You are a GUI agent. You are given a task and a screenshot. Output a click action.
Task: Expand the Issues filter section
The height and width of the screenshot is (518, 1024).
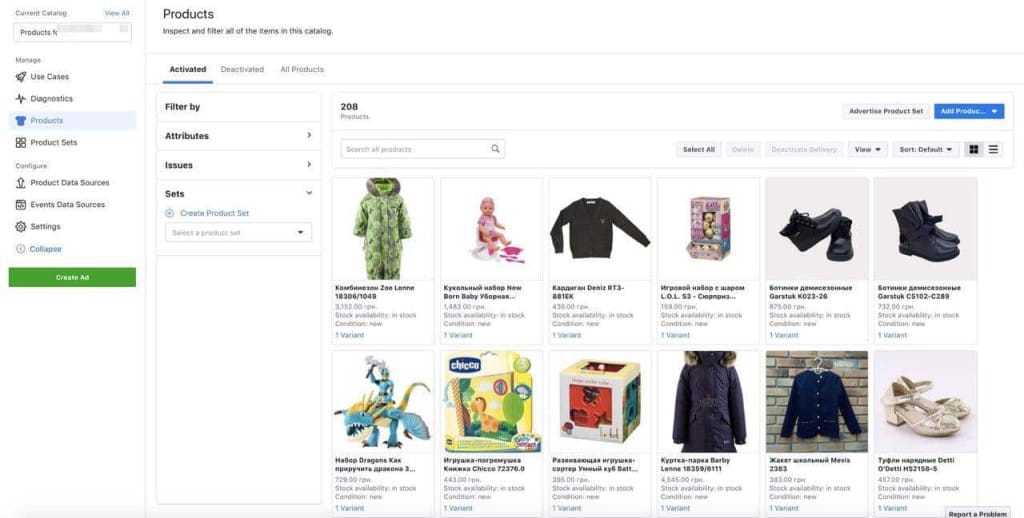tap(308, 165)
